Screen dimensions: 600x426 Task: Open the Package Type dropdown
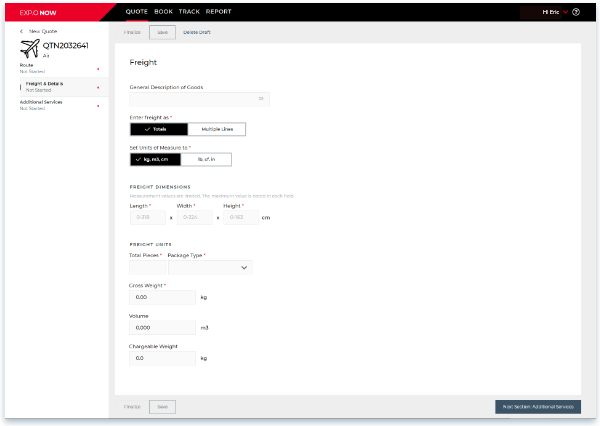coord(210,268)
